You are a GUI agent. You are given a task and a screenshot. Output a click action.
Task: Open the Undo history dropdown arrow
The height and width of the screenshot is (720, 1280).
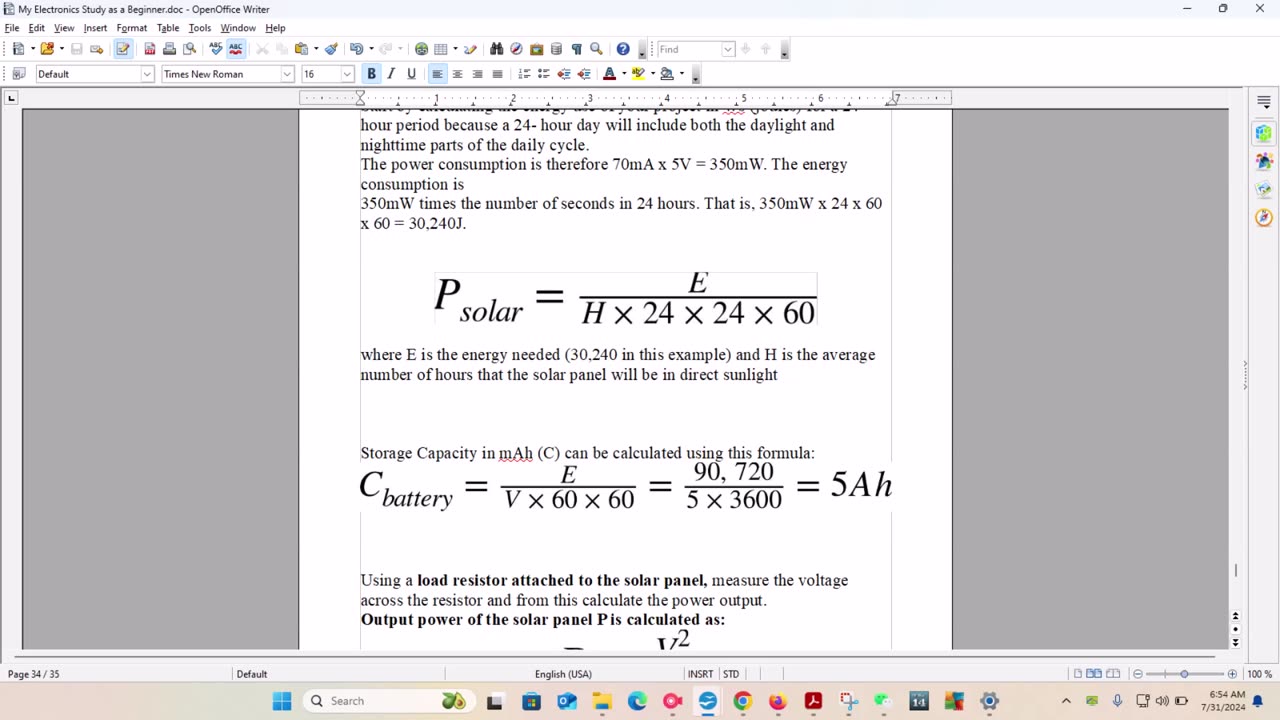point(370,49)
